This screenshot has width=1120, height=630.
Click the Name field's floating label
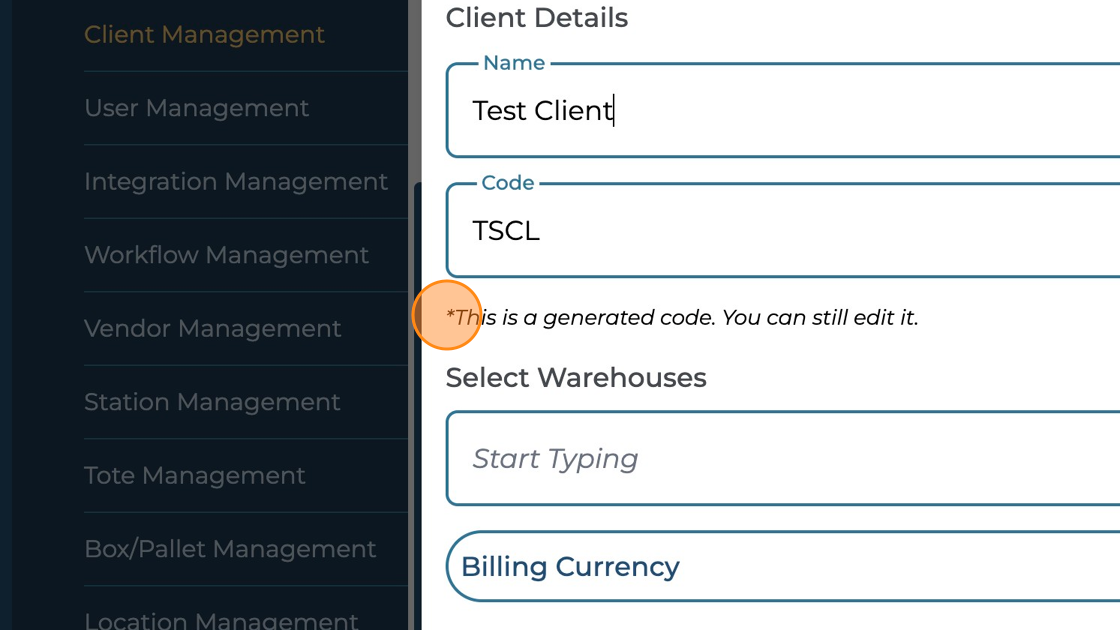coord(514,63)
